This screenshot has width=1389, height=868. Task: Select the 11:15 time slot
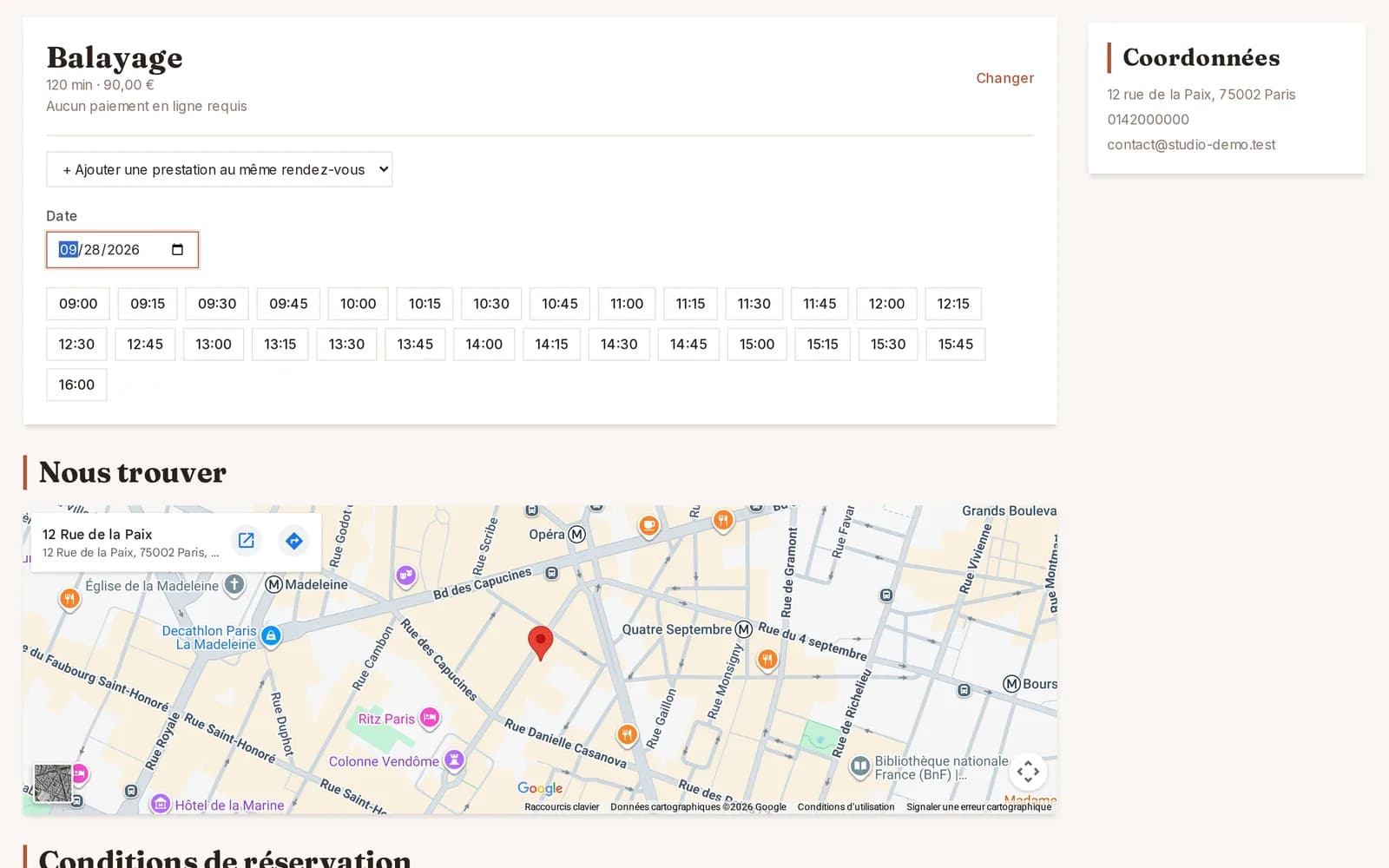(x=690, y=304)
